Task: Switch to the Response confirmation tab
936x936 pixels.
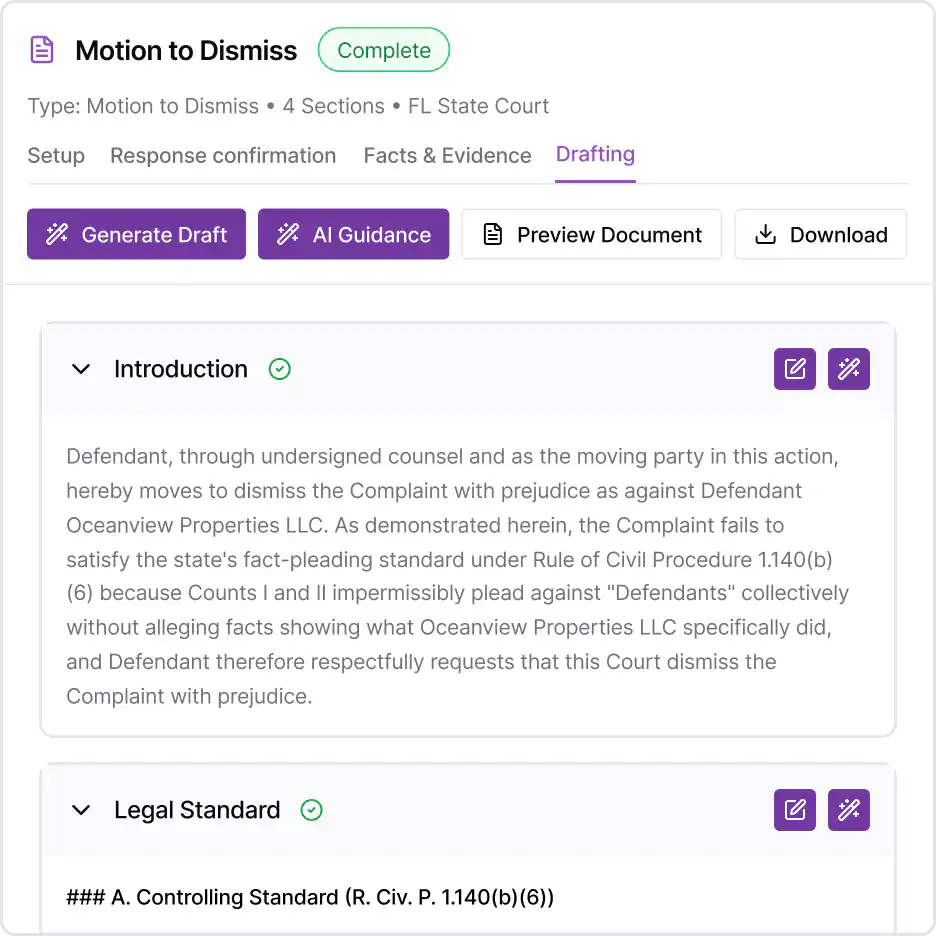Action: [223, 156]
